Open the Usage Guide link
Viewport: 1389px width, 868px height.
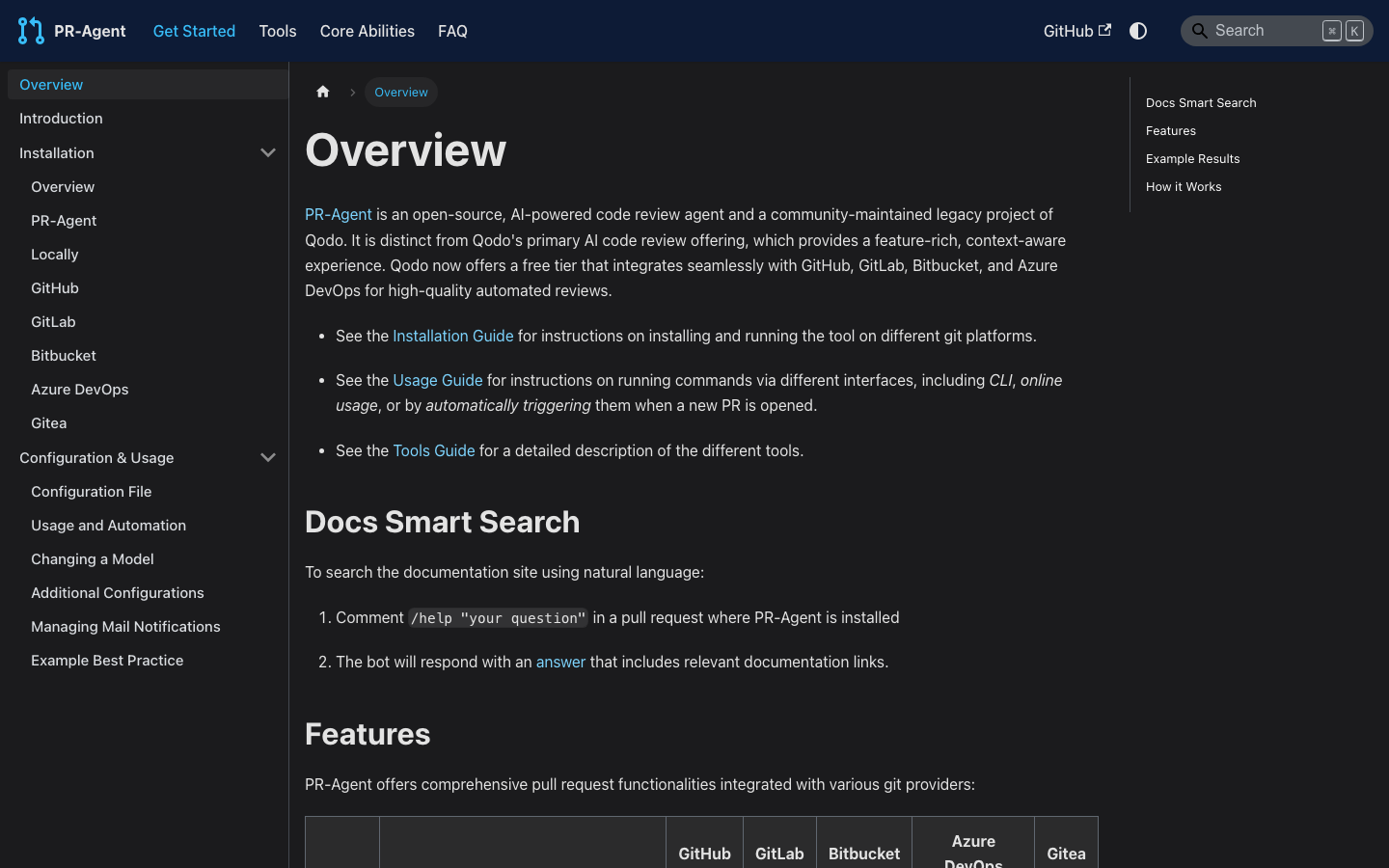click(x=438, y=380)
